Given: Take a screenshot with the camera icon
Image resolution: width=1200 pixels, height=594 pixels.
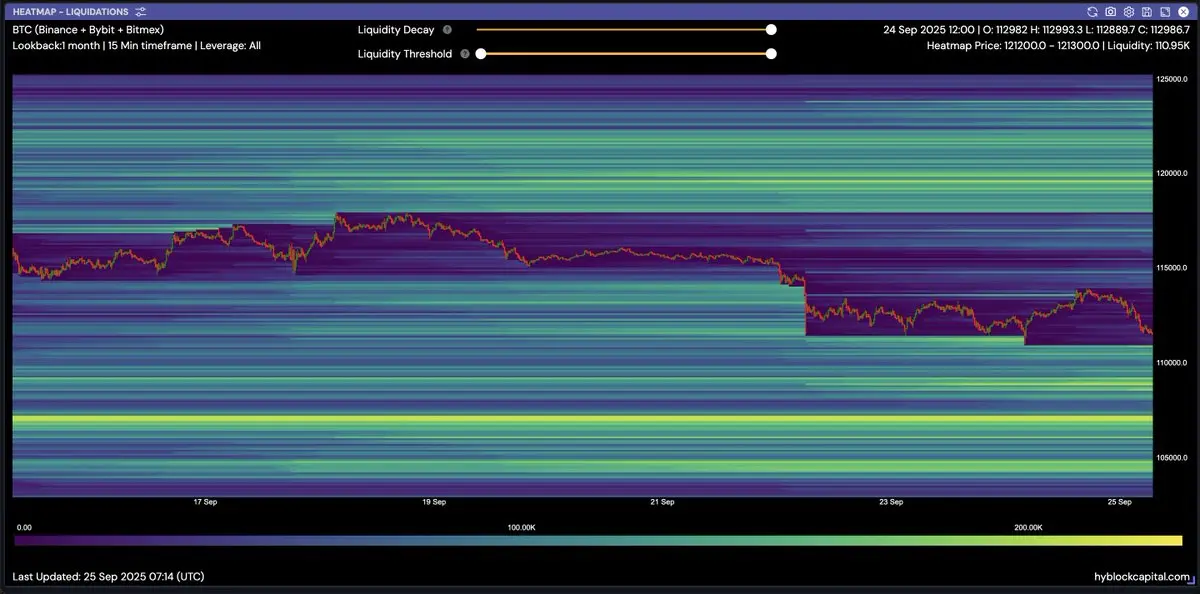Looking at the screenshot, I should (x=1111, y=11).
